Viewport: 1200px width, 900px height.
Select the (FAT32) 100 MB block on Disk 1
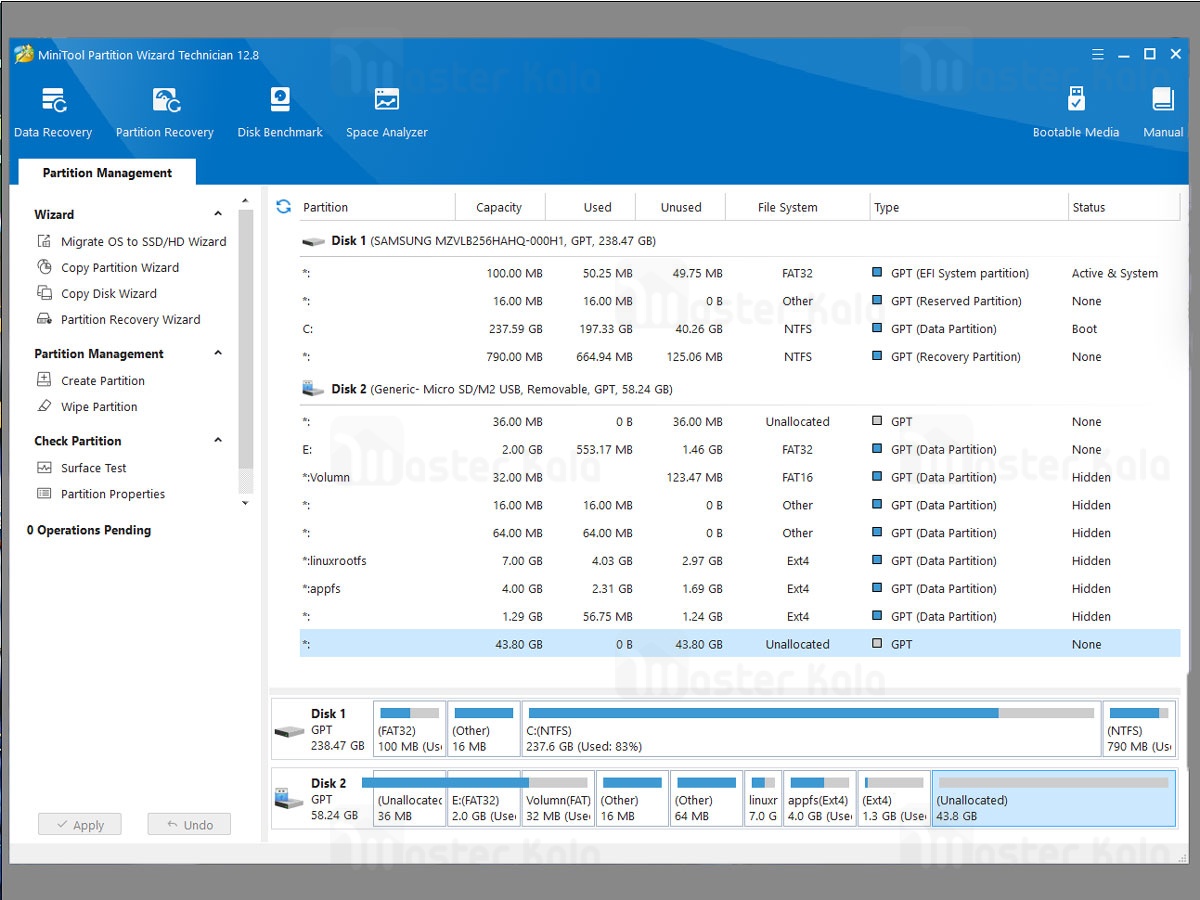tap(409, 729)
